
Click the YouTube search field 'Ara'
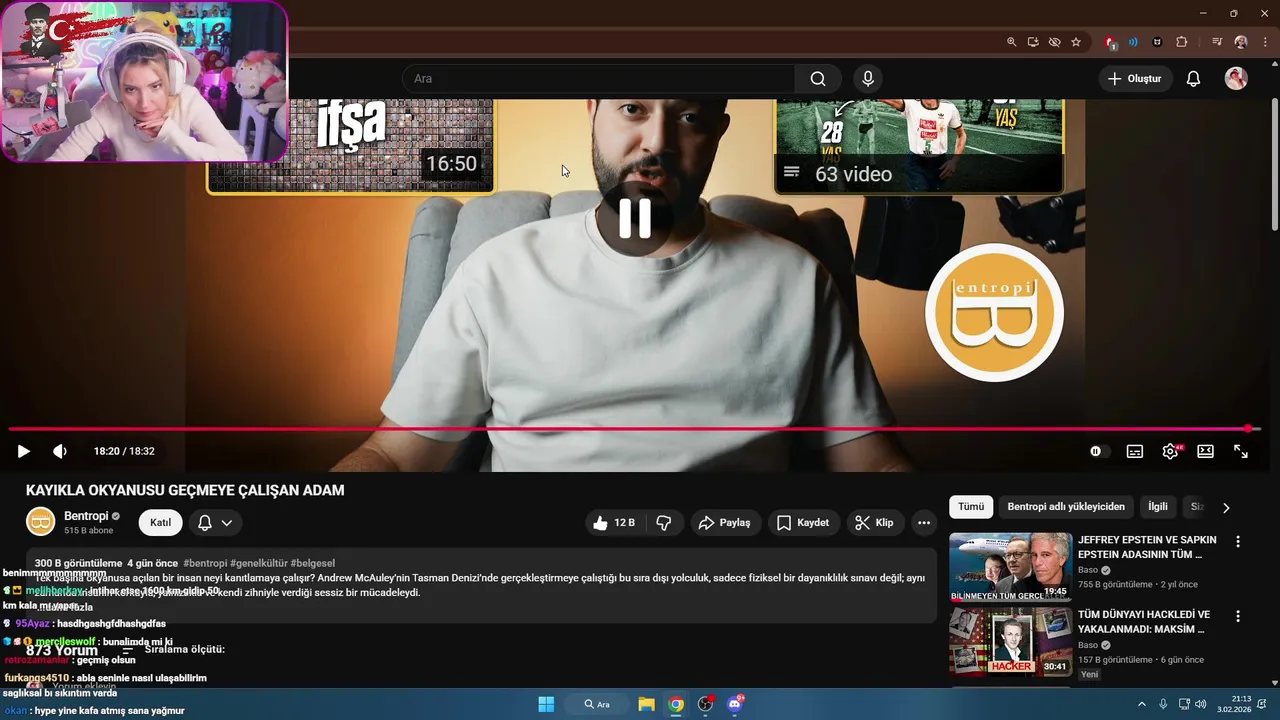[x=598, y=79]
